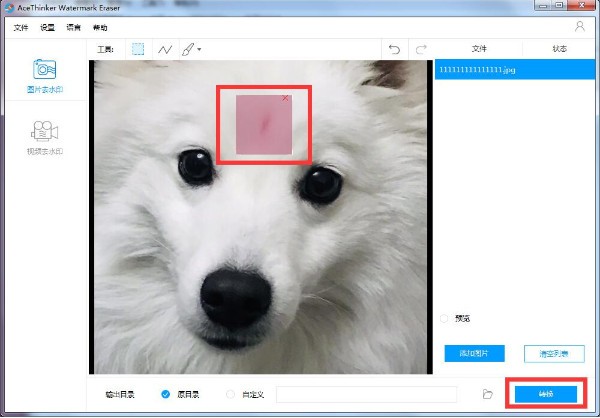Enable the preview radio option
Viewport: 600px width, 418px height.
pos(444,318)
